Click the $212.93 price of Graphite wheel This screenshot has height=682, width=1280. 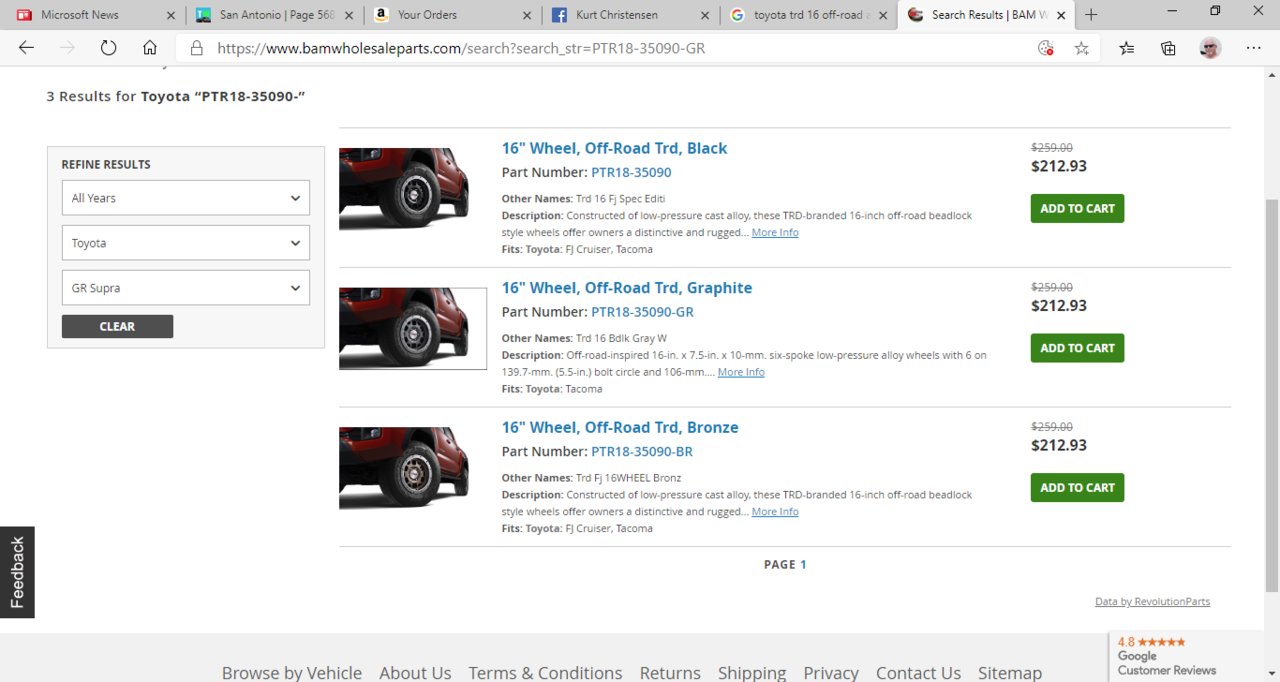click(x=1059, y=306)
